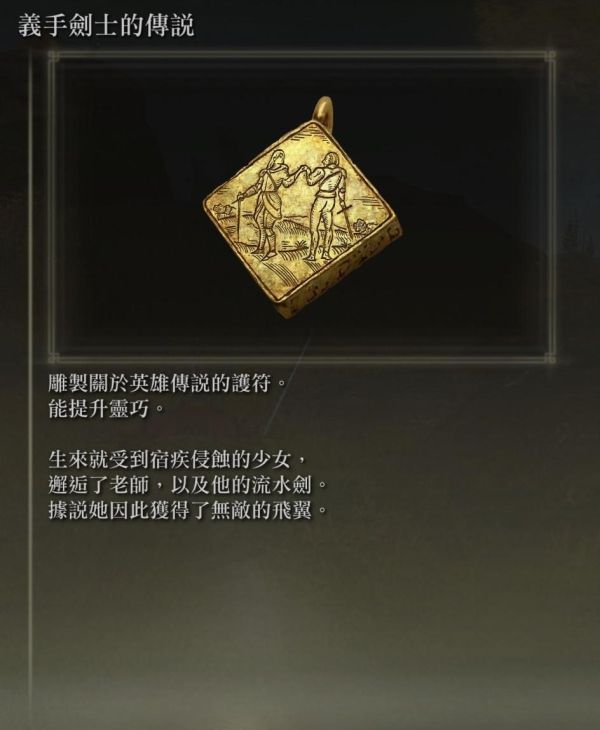600x730 pixels.
Task: Click the bottom-left corner ornament of image frame
Action: [54, 358]
